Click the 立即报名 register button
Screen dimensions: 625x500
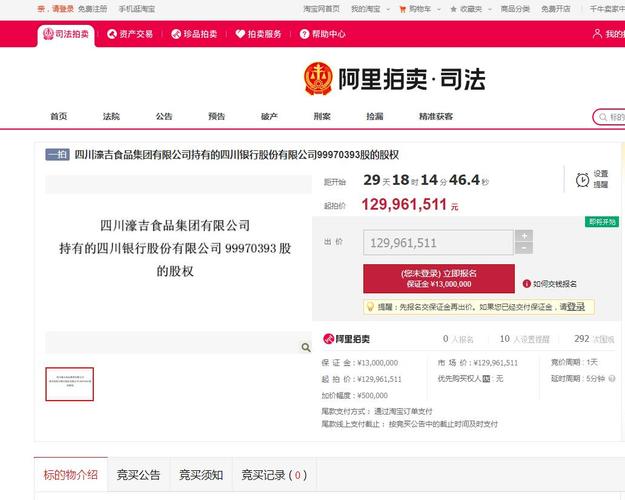tap(439, 278)
